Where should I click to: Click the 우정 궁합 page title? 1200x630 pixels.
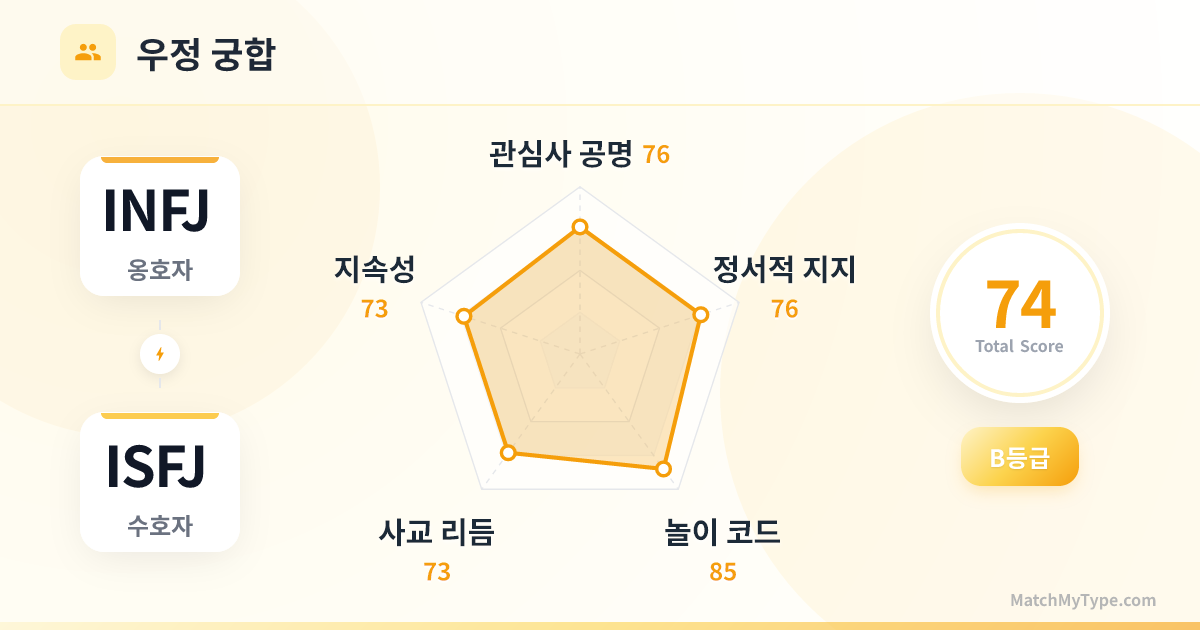[x=206, y=54]
